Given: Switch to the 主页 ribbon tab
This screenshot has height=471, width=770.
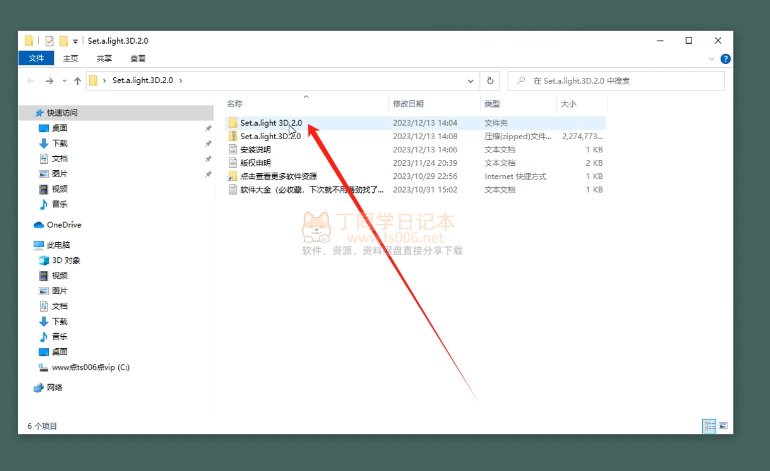Looking at the screenshot, I should 70,58.
